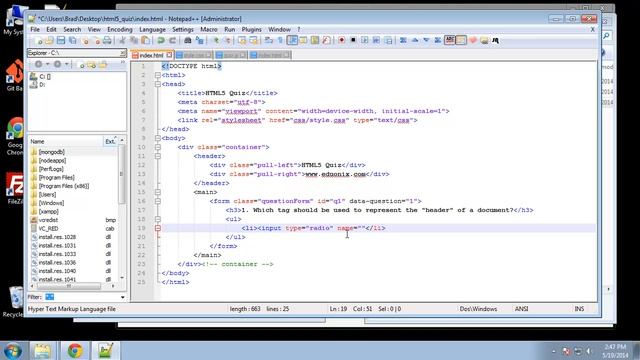Click the Zoom In toolbar icon
Image resolution: width=640 pixels, height=360 pixels.
pos(216,40)
